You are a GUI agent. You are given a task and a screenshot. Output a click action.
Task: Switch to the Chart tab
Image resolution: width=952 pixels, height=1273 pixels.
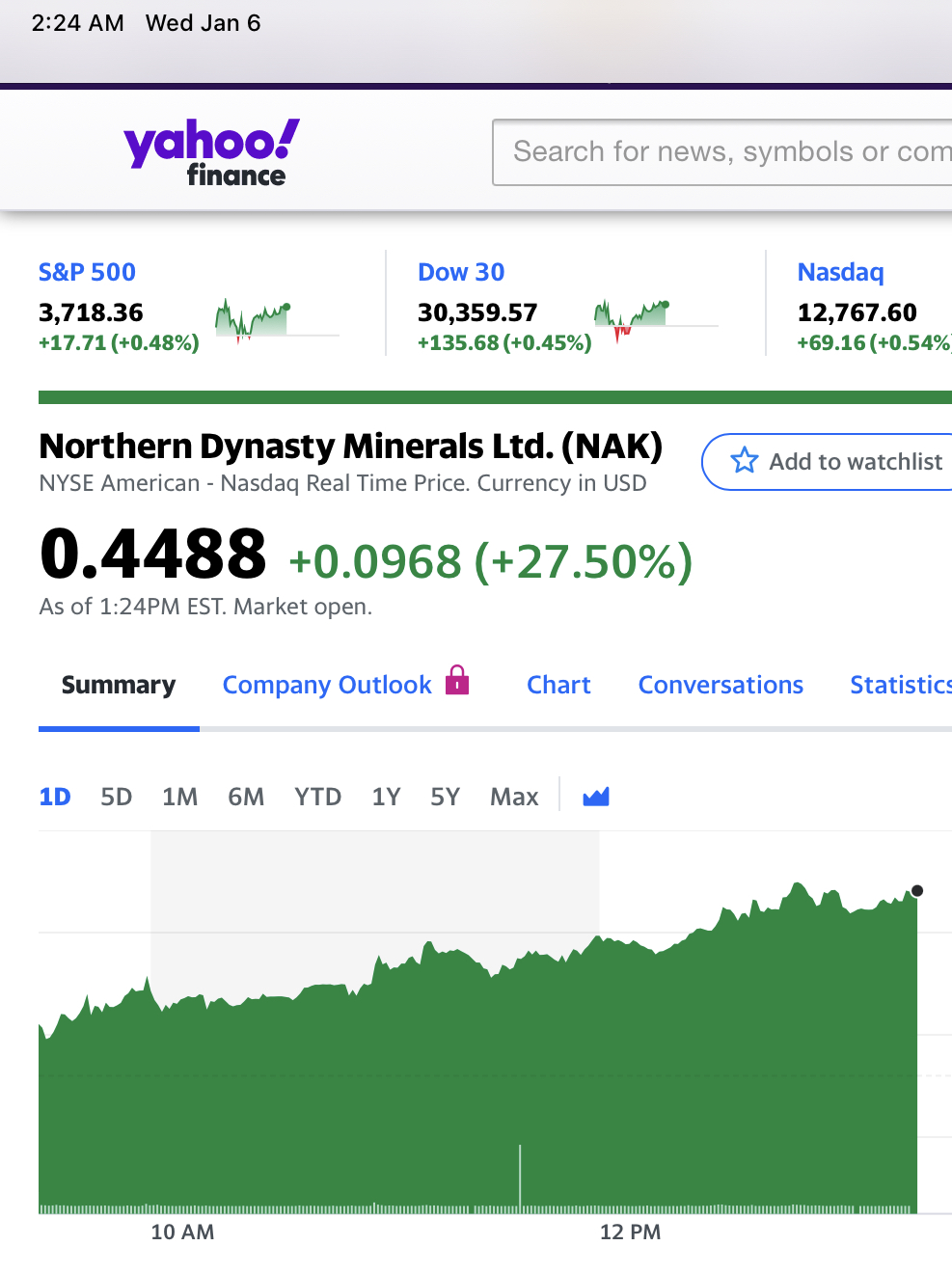(558, 685)
